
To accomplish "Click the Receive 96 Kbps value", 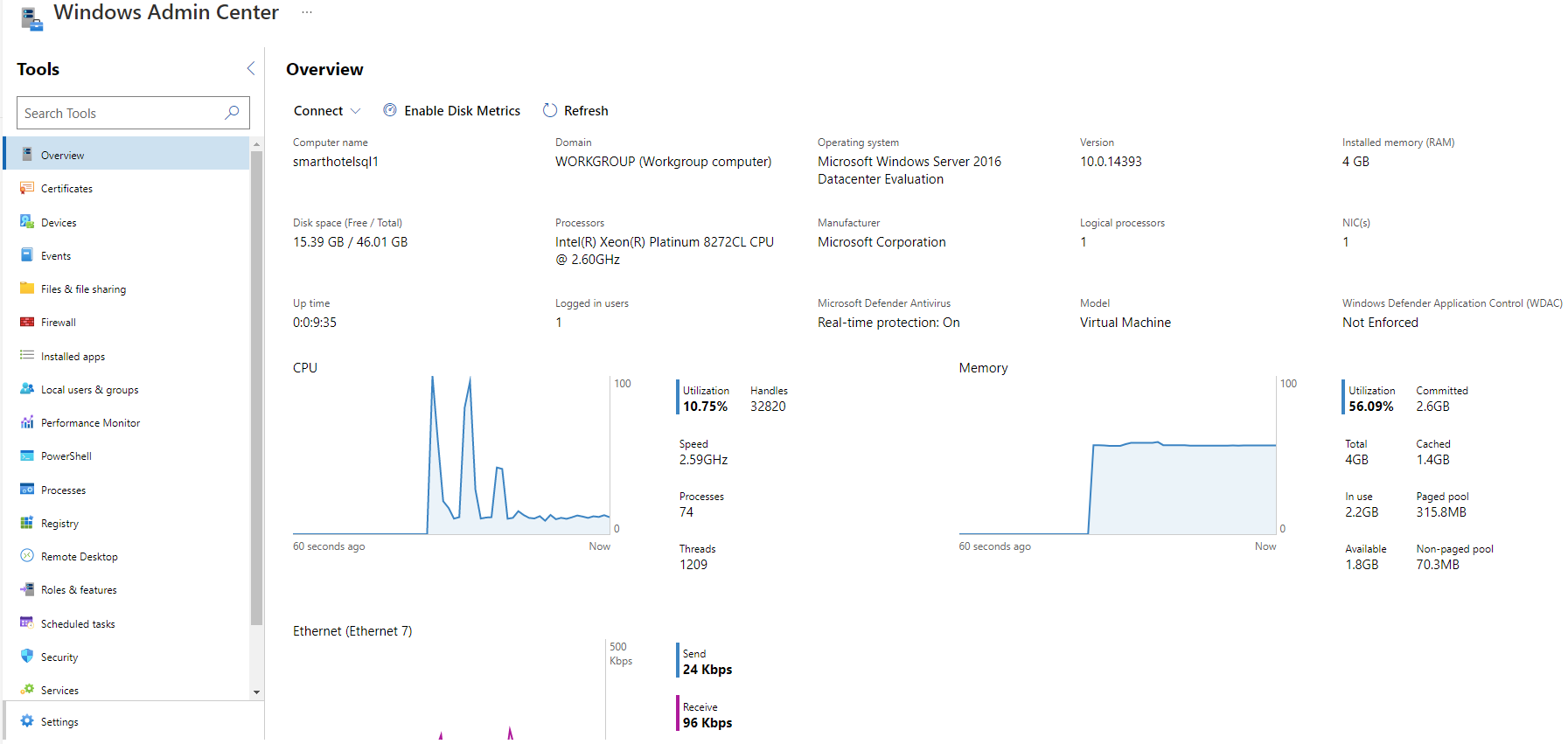I will (x=707, y=723).
